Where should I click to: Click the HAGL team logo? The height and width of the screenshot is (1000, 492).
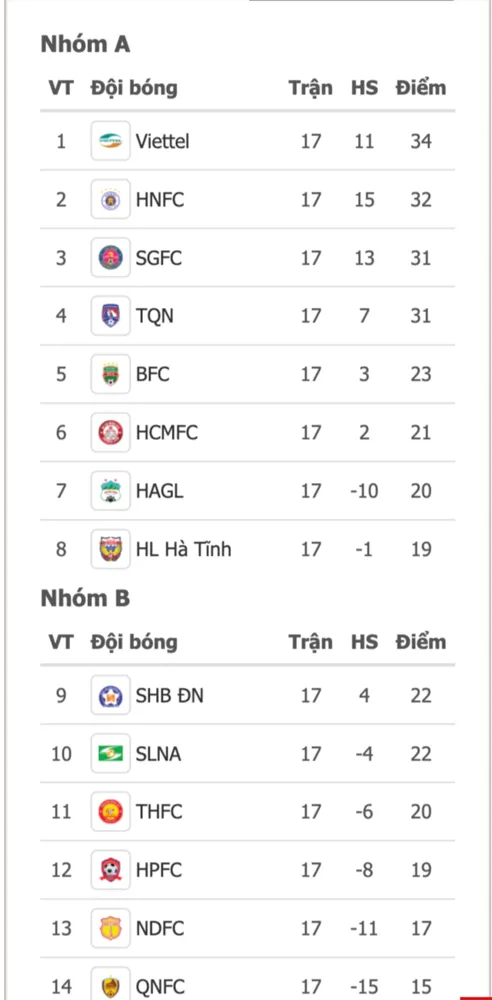[110, 490]
